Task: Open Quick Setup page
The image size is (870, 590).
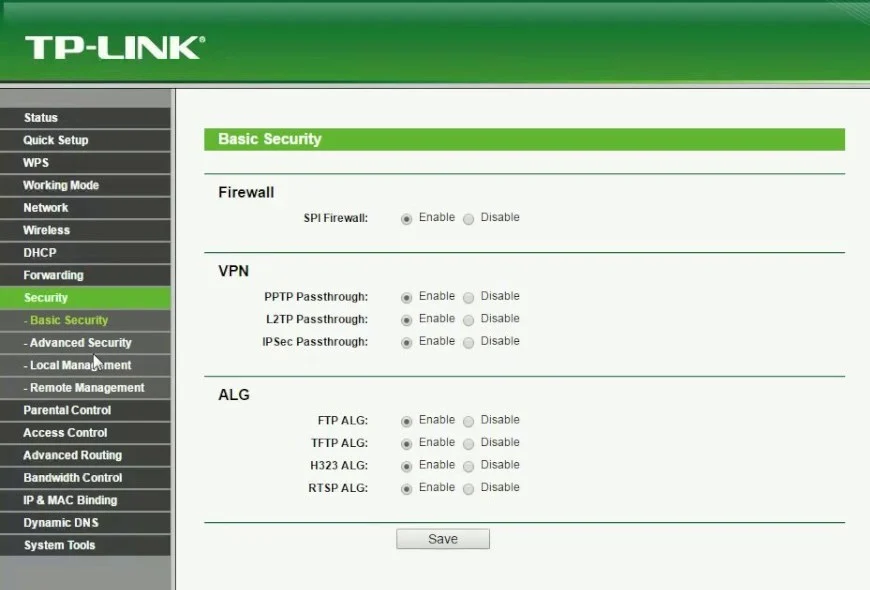Action: [85, 140]
